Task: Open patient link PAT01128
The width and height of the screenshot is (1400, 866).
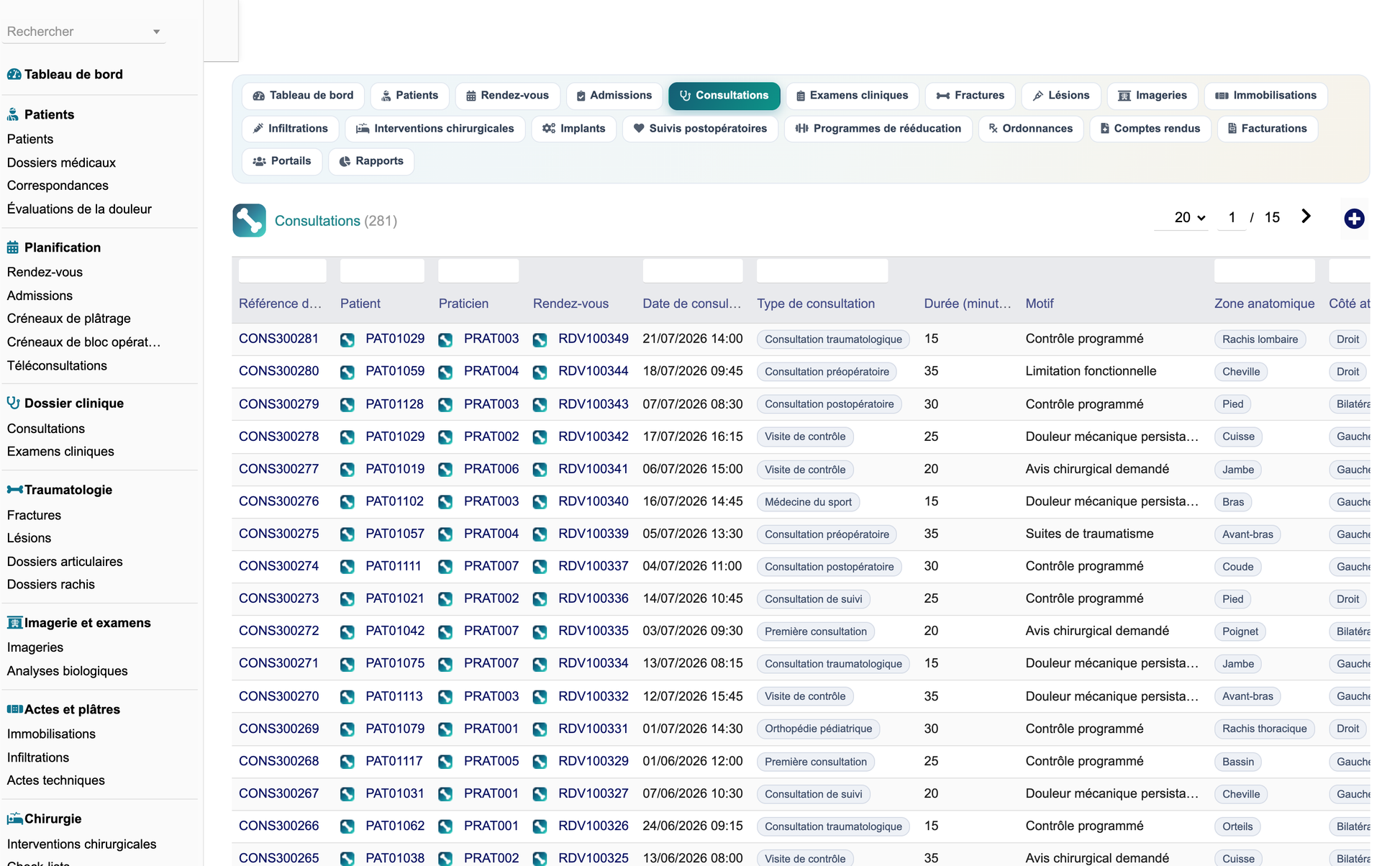Action: 395,404
